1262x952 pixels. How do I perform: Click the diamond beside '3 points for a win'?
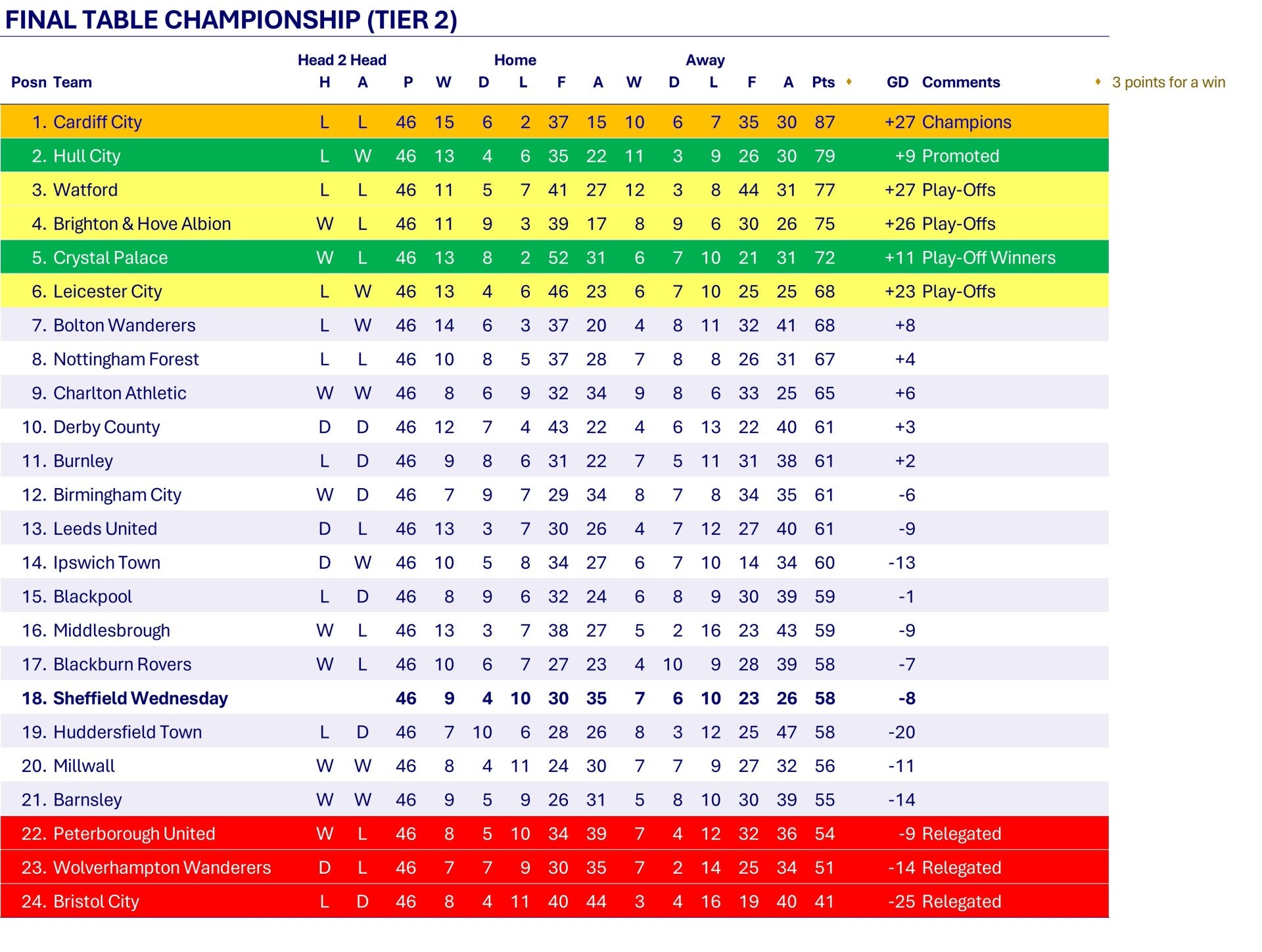(x=1098, y=81)
